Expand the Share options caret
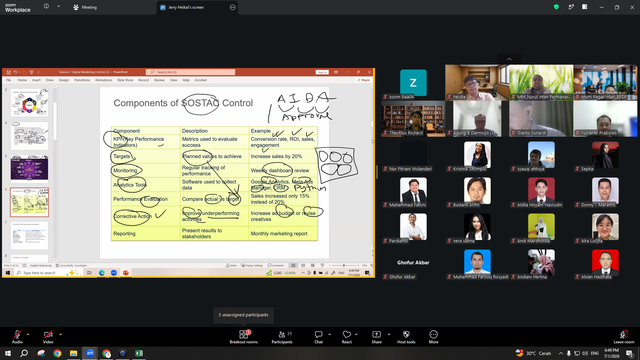Image resolution: width=640 pixels, height=360 pixels. (389, 334)
